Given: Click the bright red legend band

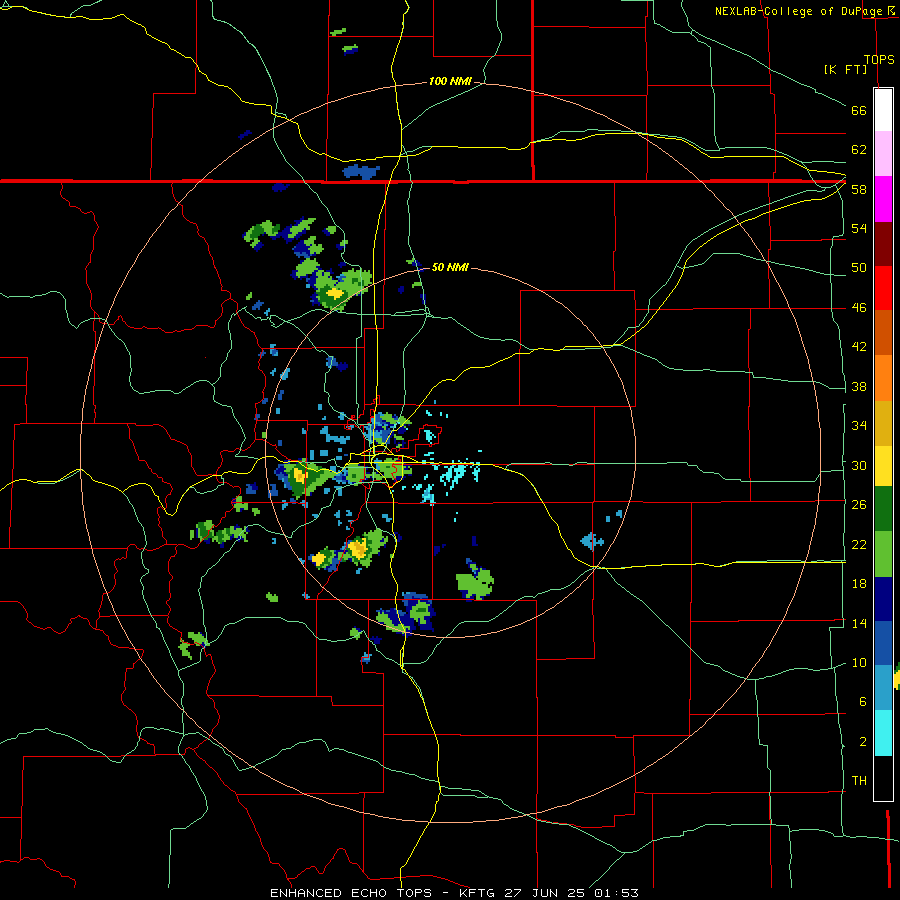Looking at the screenshot, I should pos(883,288).
